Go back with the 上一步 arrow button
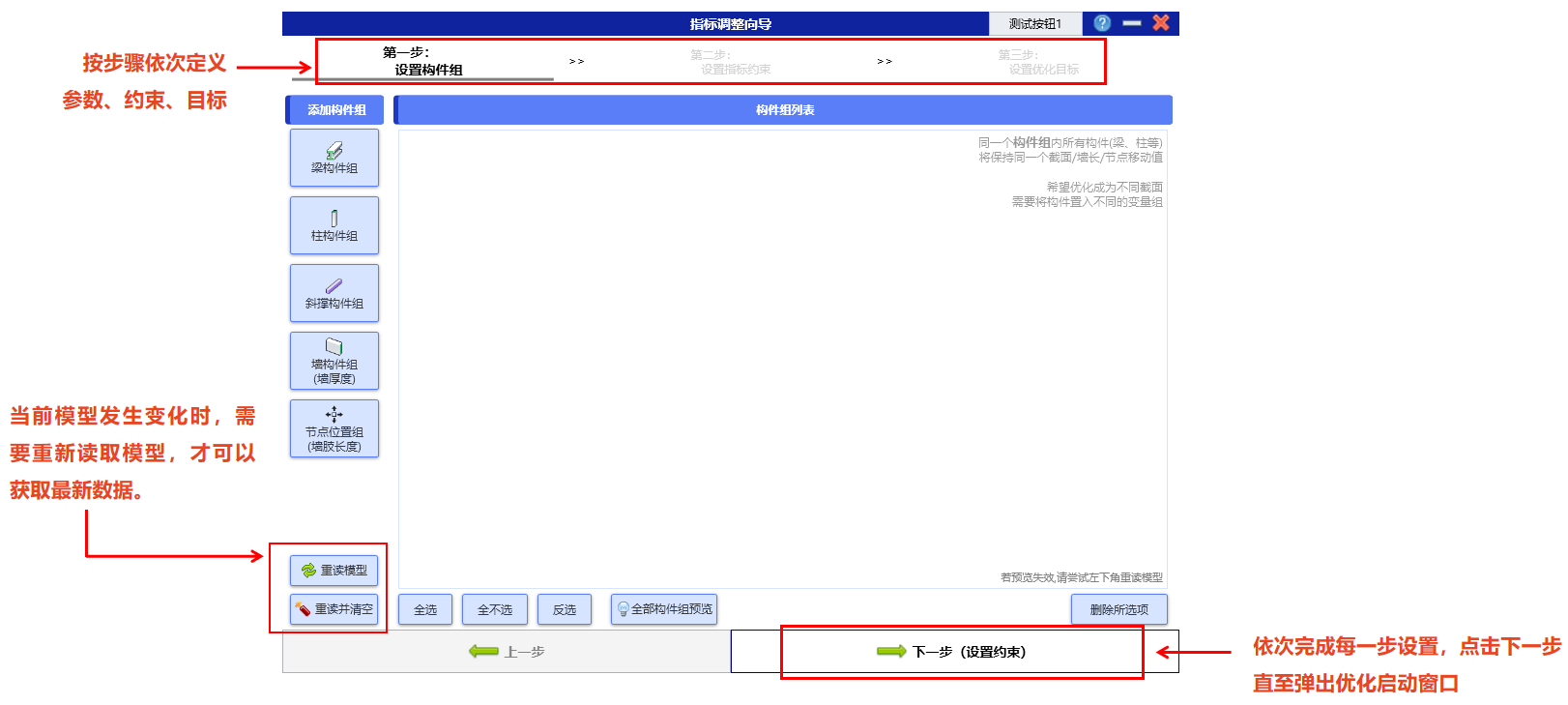This screenshot has height=705, width=1568. click(507, 652)
